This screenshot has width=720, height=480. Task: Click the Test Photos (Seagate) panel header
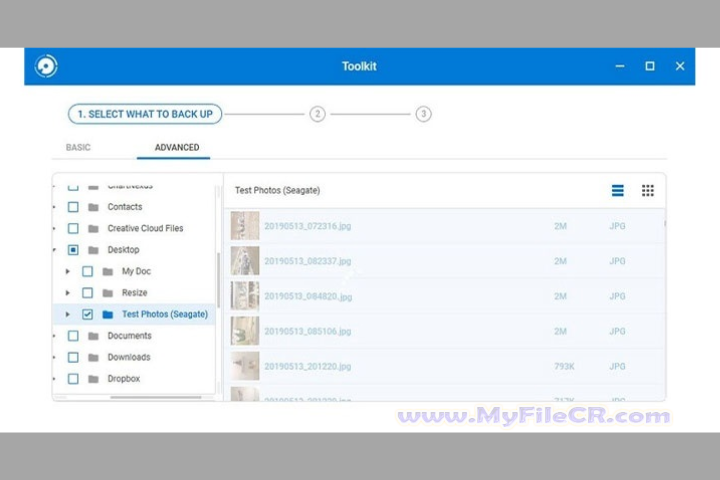point(277,190)
